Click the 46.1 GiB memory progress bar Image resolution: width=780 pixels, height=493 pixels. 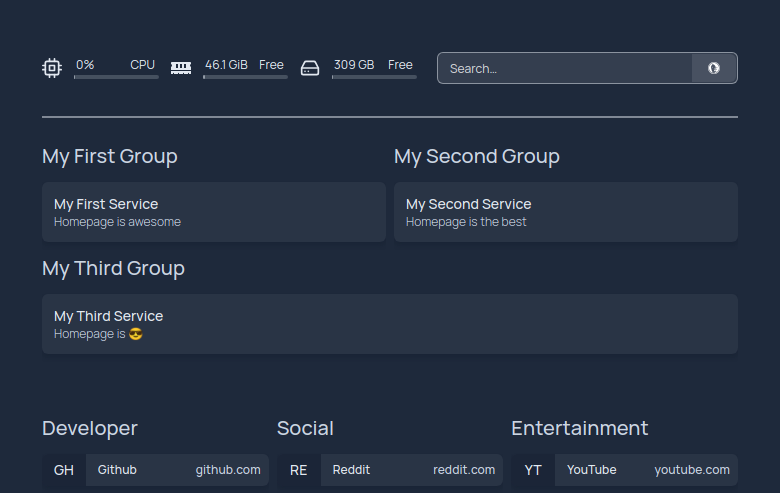tap(245, 77)
